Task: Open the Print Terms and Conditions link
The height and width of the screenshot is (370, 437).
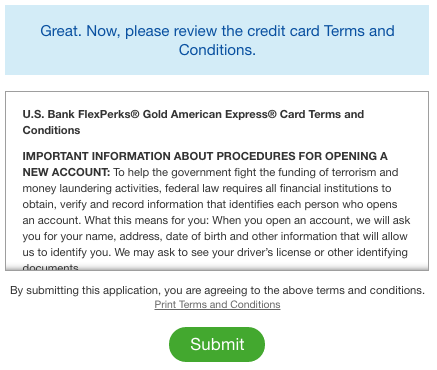Action: [x=217, y=305]
